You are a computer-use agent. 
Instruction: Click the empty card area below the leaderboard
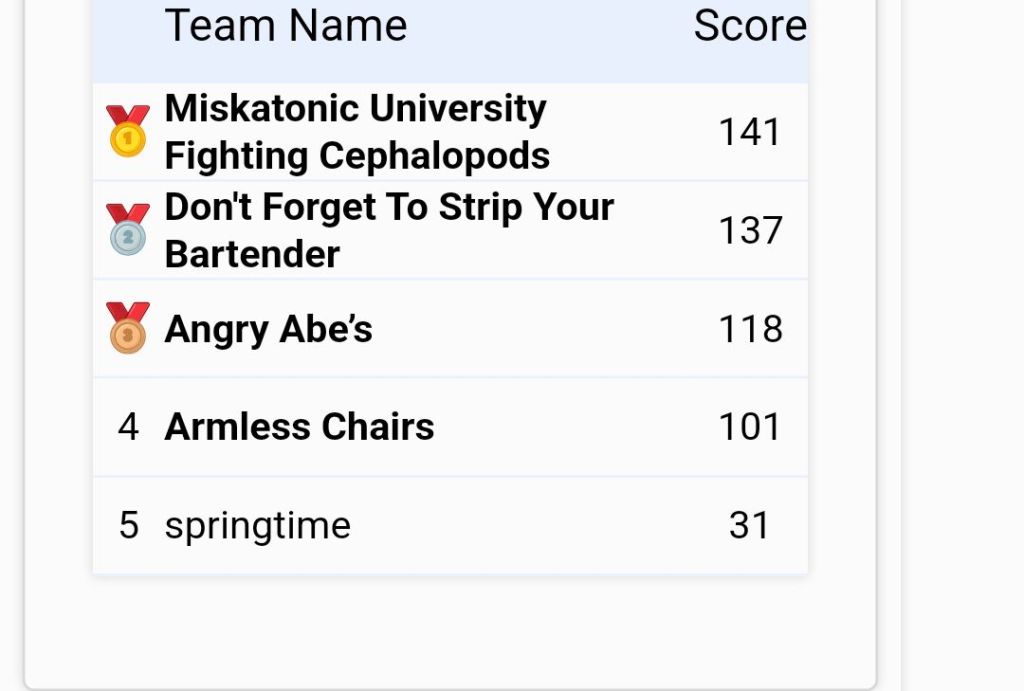[x=450, y=628]
